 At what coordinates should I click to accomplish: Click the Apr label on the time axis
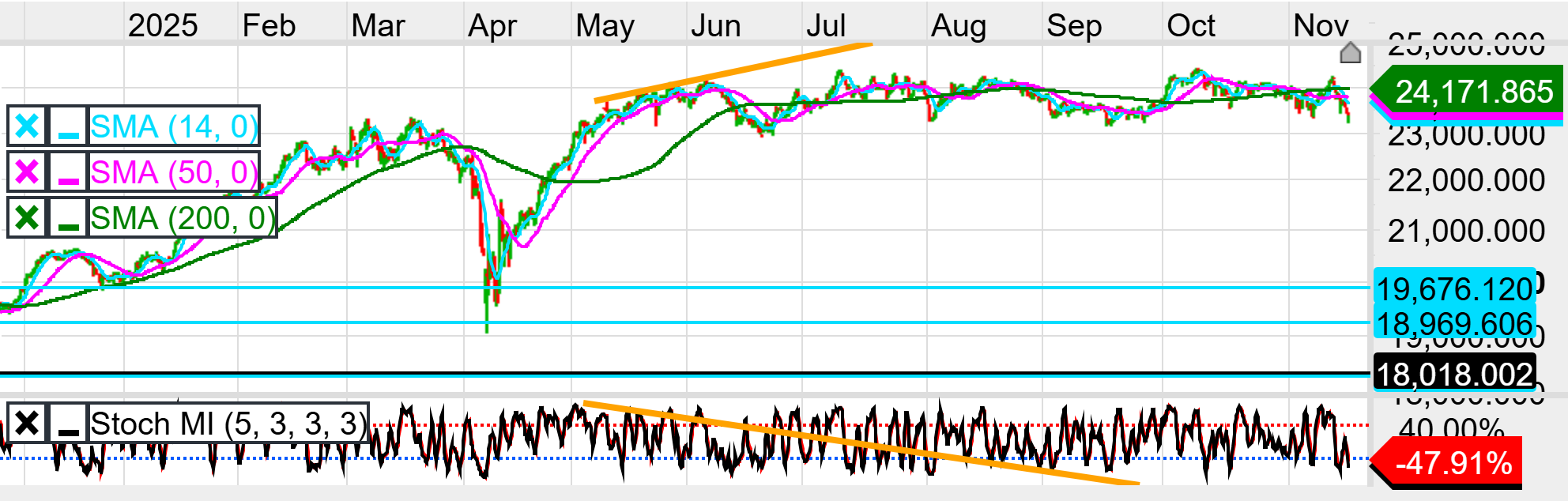[492, 26]
